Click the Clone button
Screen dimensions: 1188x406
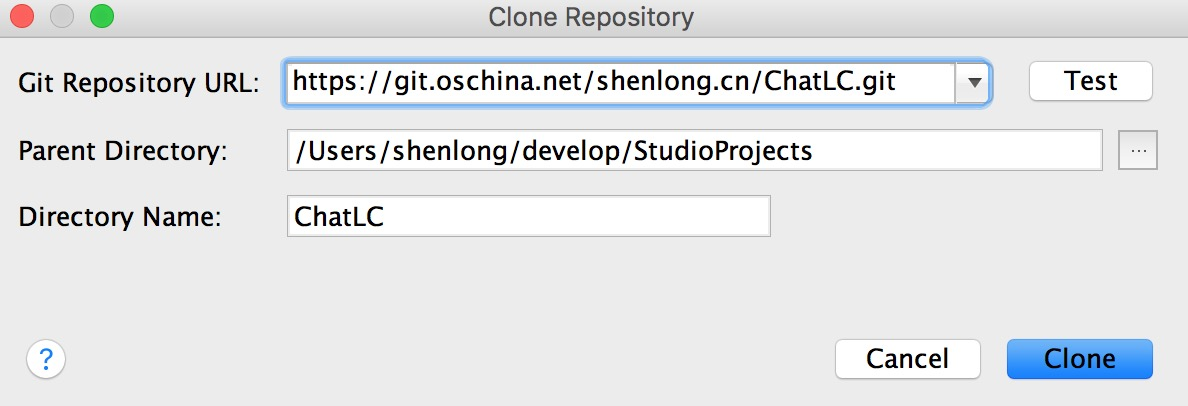1079,359
